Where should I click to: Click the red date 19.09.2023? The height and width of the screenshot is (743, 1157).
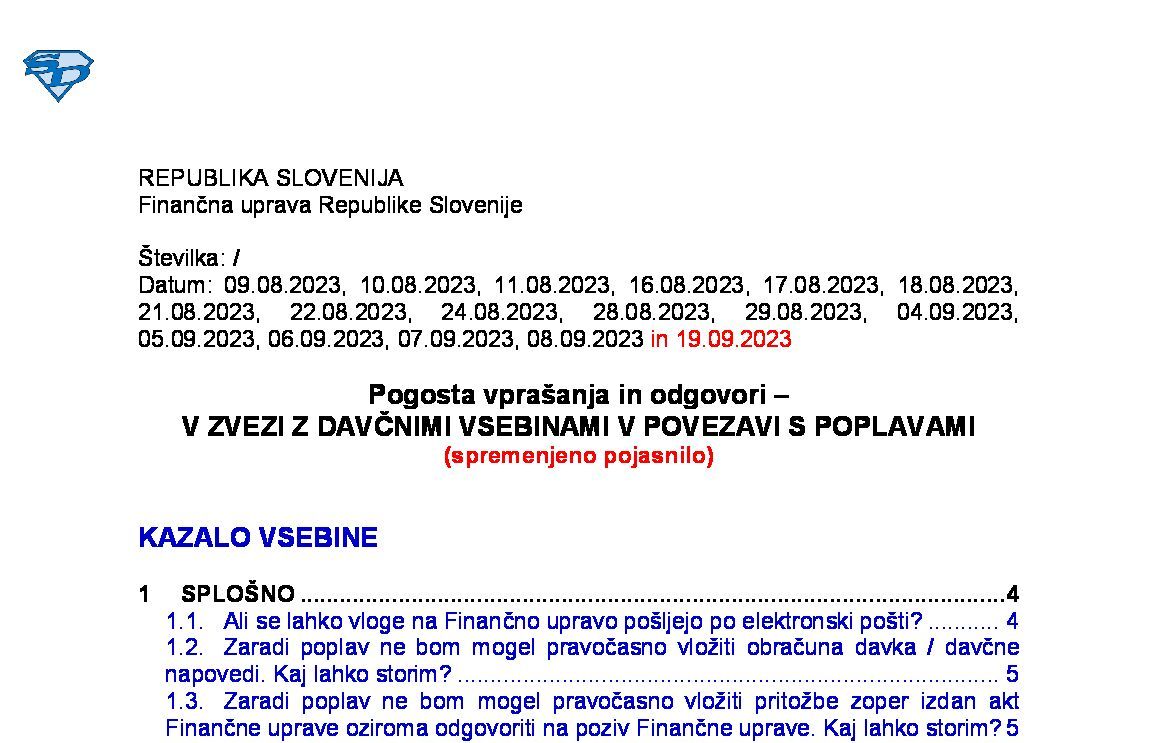pos(733,339)
